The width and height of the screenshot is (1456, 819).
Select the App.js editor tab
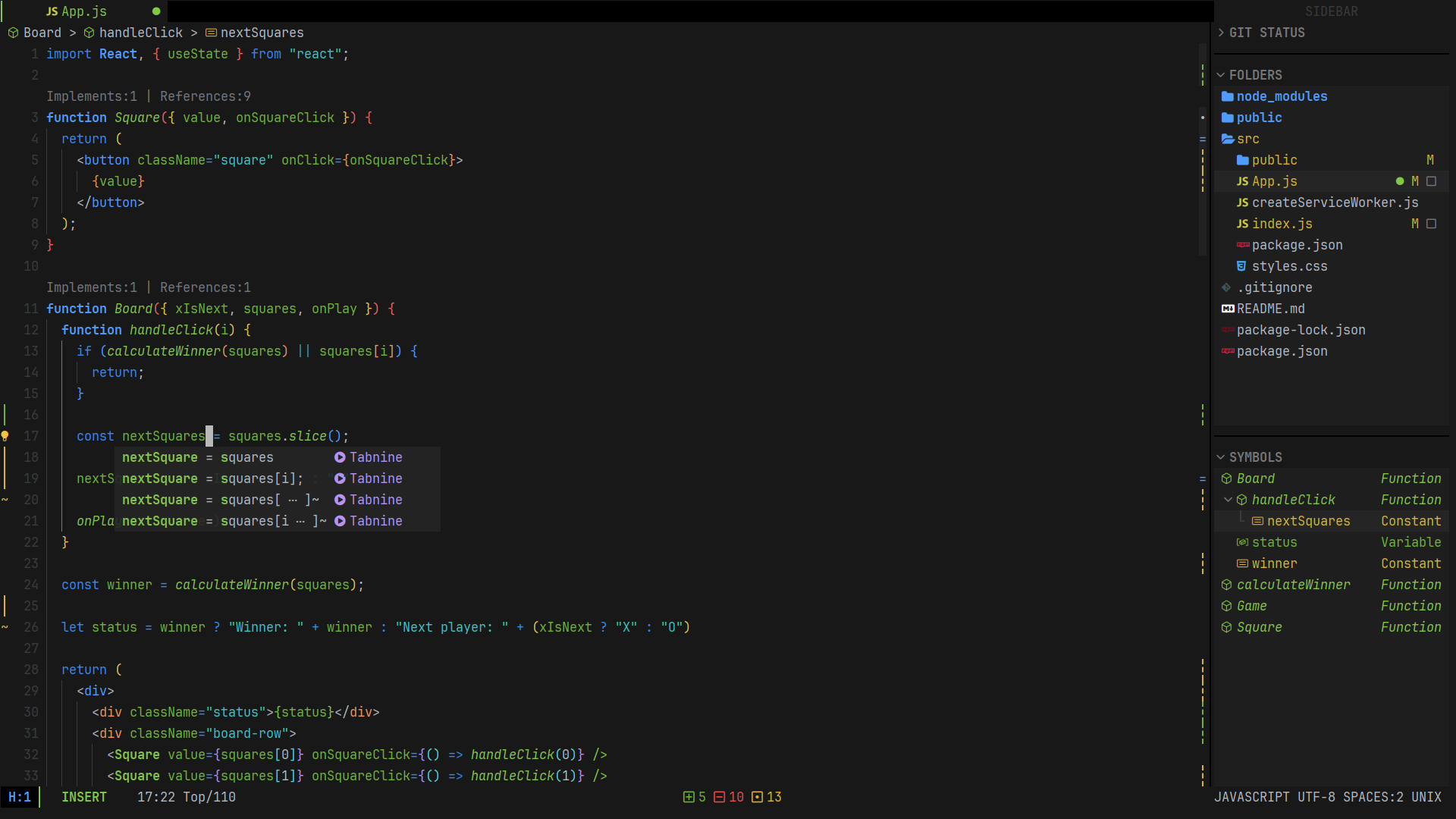pos(83,11)
